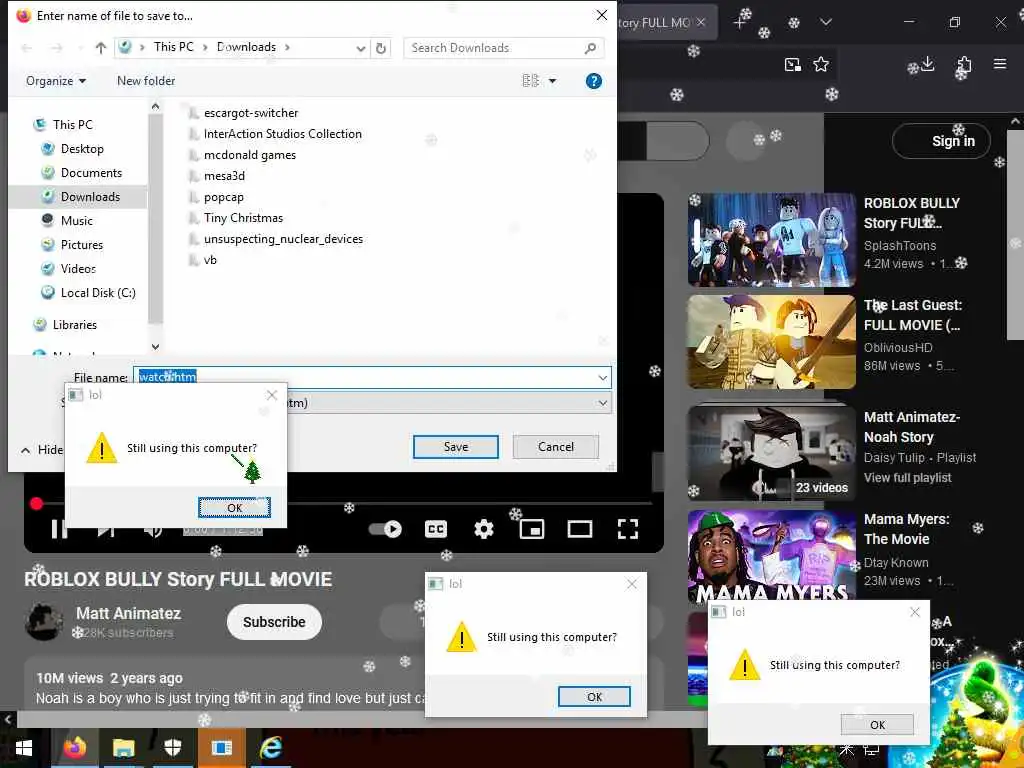List all tabs dropdown in Firefox
Image resolution: width=1024 pixels, height=768 pixels.
[x=826, y=22]
